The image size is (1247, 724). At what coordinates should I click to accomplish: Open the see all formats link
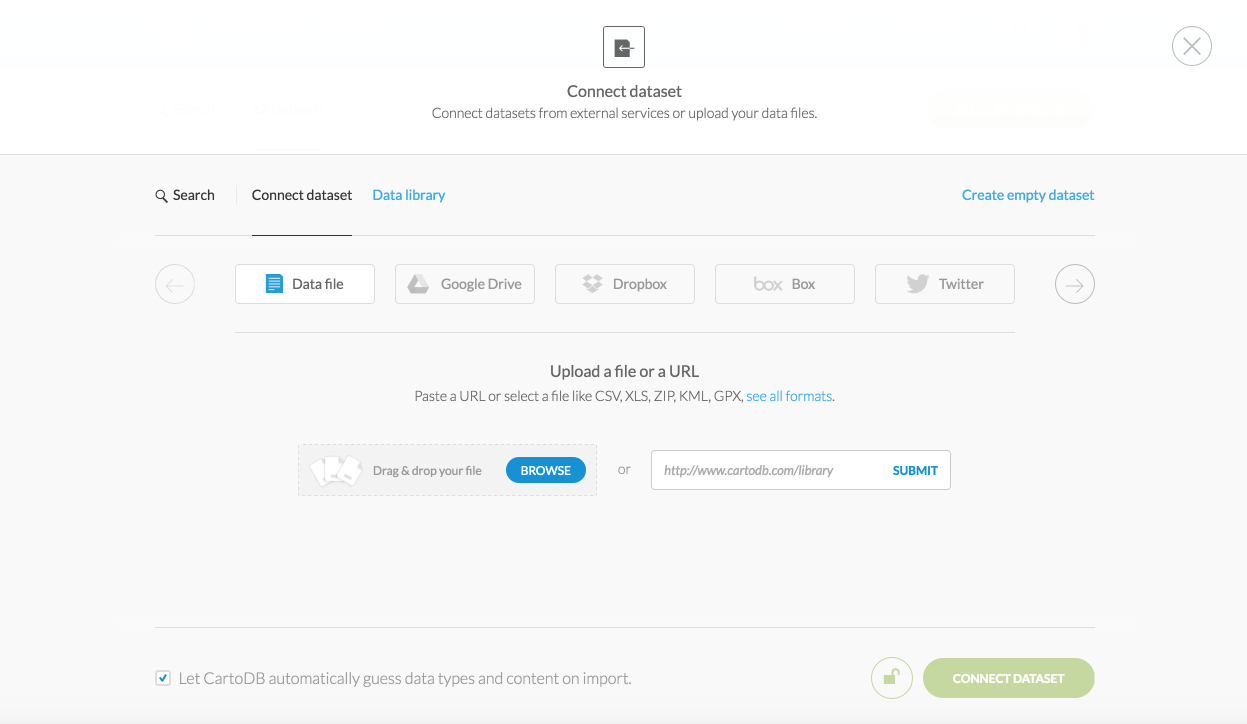[789, 396]
